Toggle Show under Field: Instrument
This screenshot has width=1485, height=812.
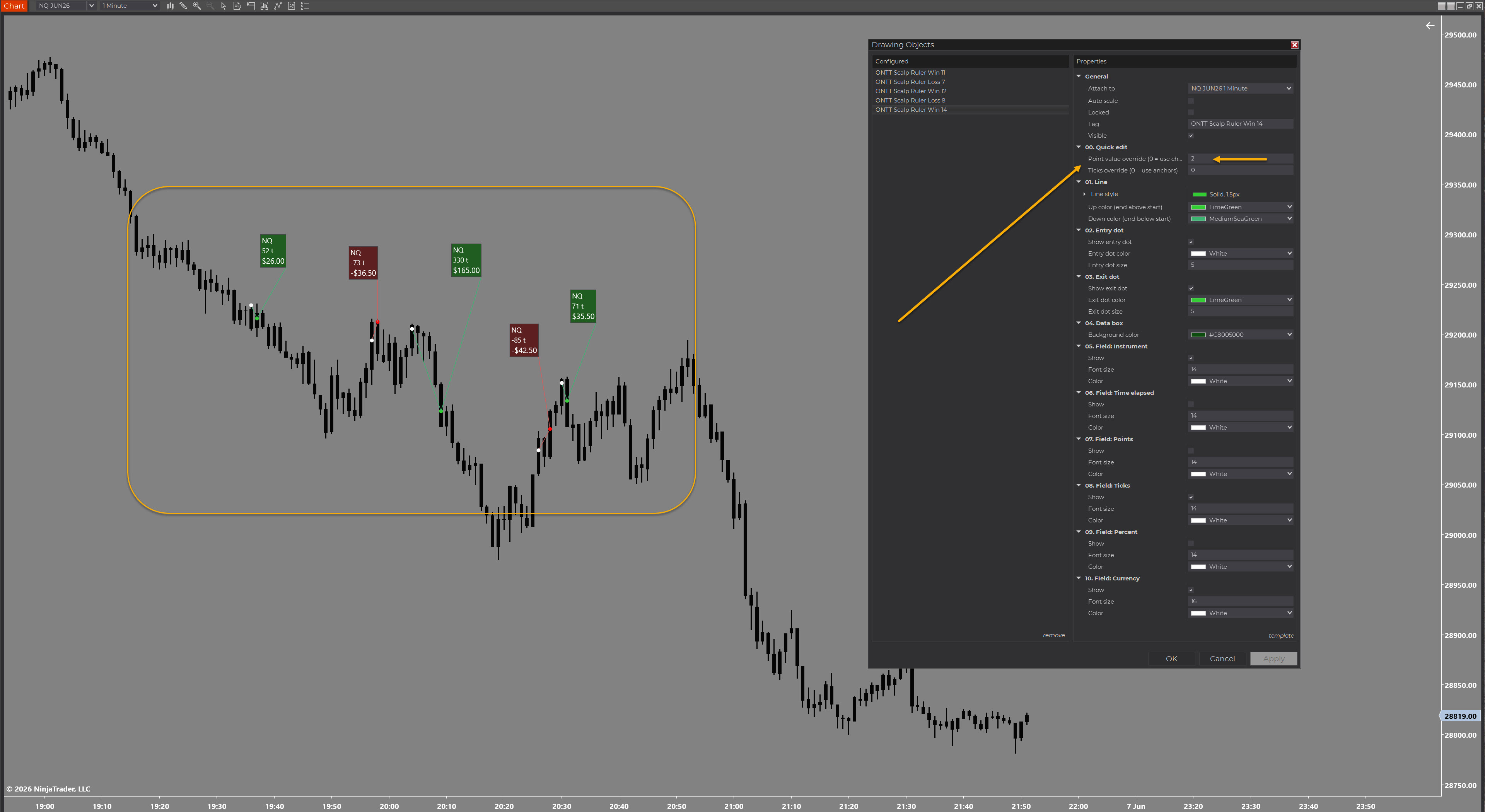(1191, 358)
